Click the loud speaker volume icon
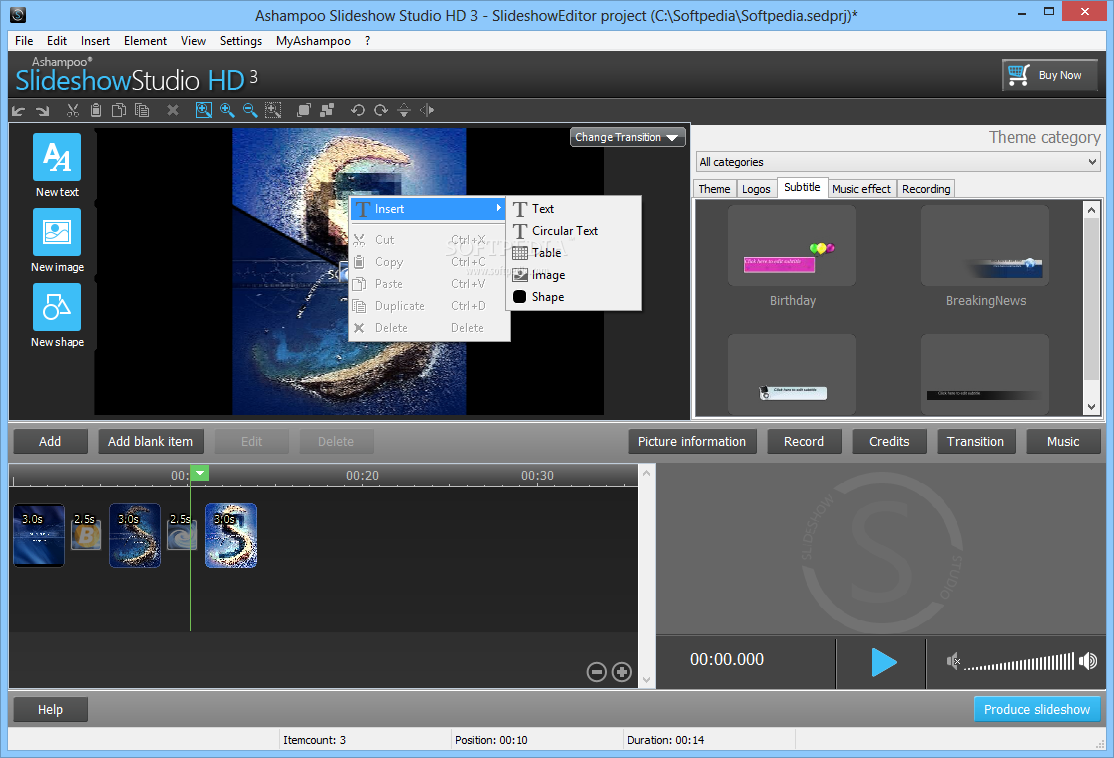Image resolution: width=1114 pixels, height=758 pixels. point(1088,661)
